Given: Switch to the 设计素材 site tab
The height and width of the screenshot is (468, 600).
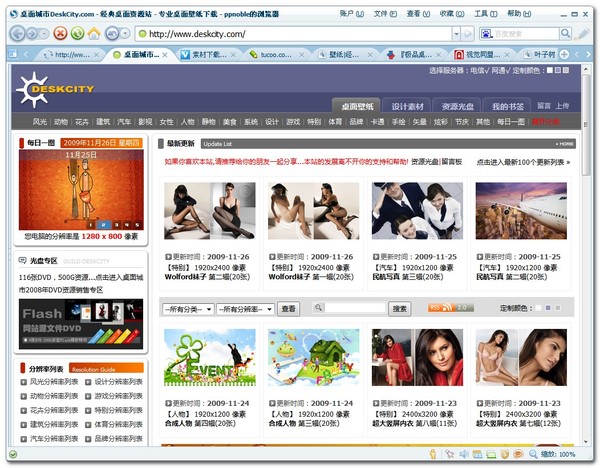Looking at the screenshot, I should (407, 106).
